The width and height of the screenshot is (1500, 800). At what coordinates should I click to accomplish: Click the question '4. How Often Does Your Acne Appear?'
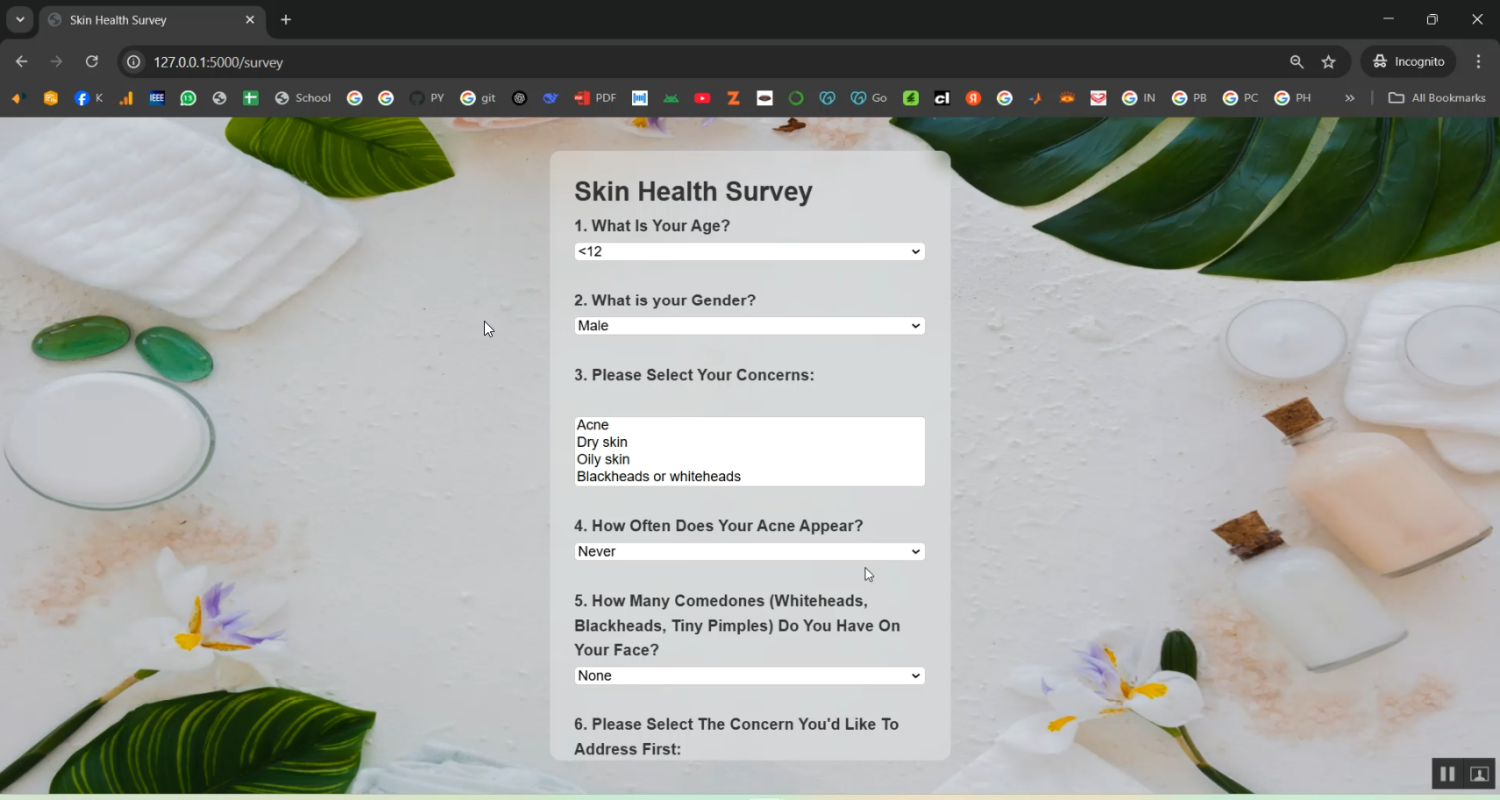click(x=718, y=526)
